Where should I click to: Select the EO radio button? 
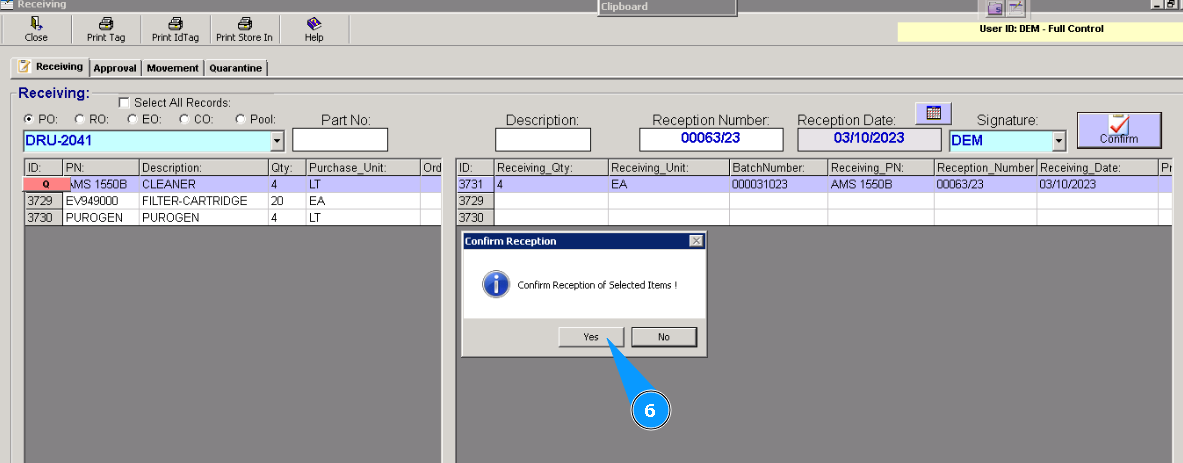click(132, 118)
